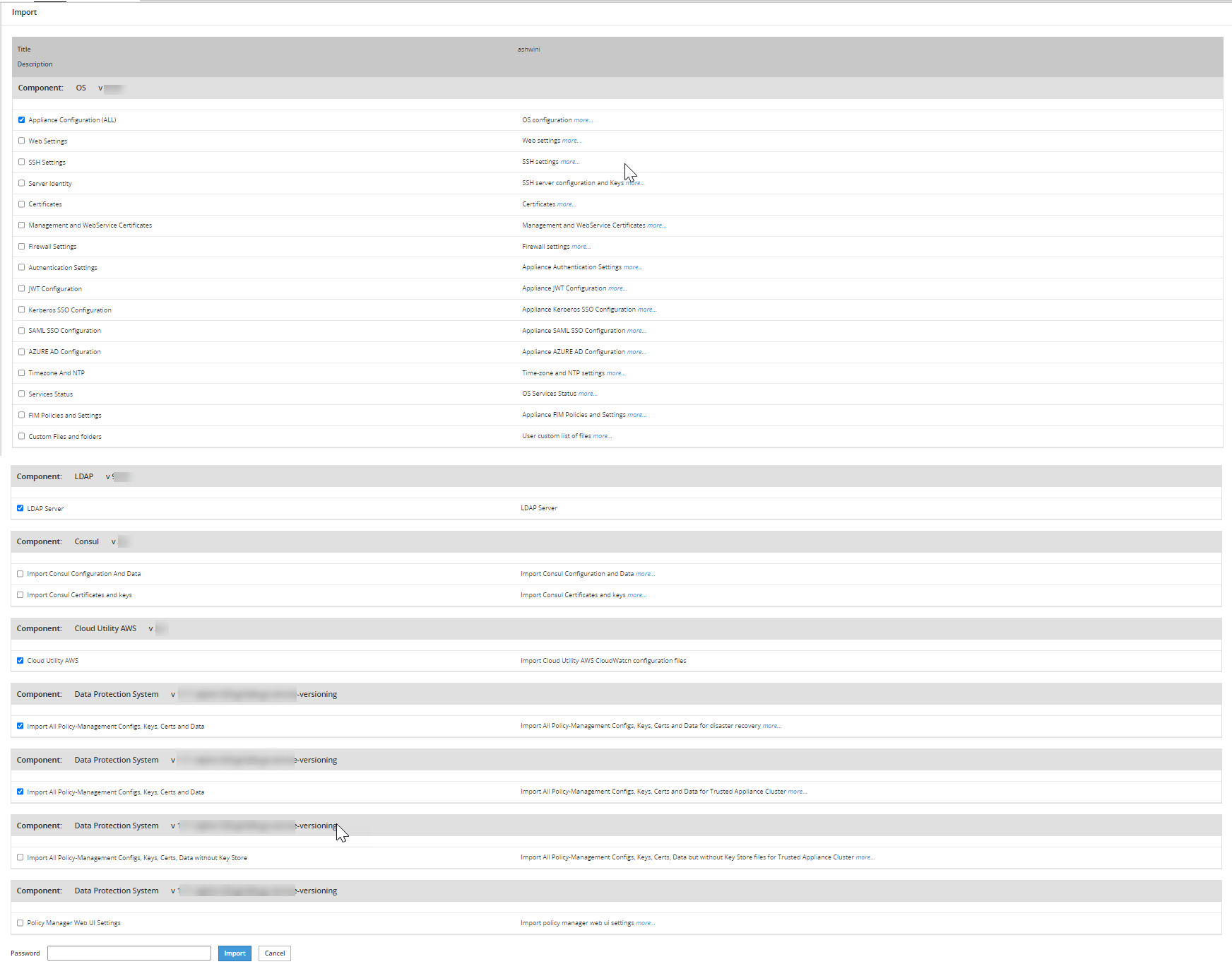The height and width of the screenshot is (969, 1232).
Task: Enable Timezone And NTP import
Action: point(21,373)
